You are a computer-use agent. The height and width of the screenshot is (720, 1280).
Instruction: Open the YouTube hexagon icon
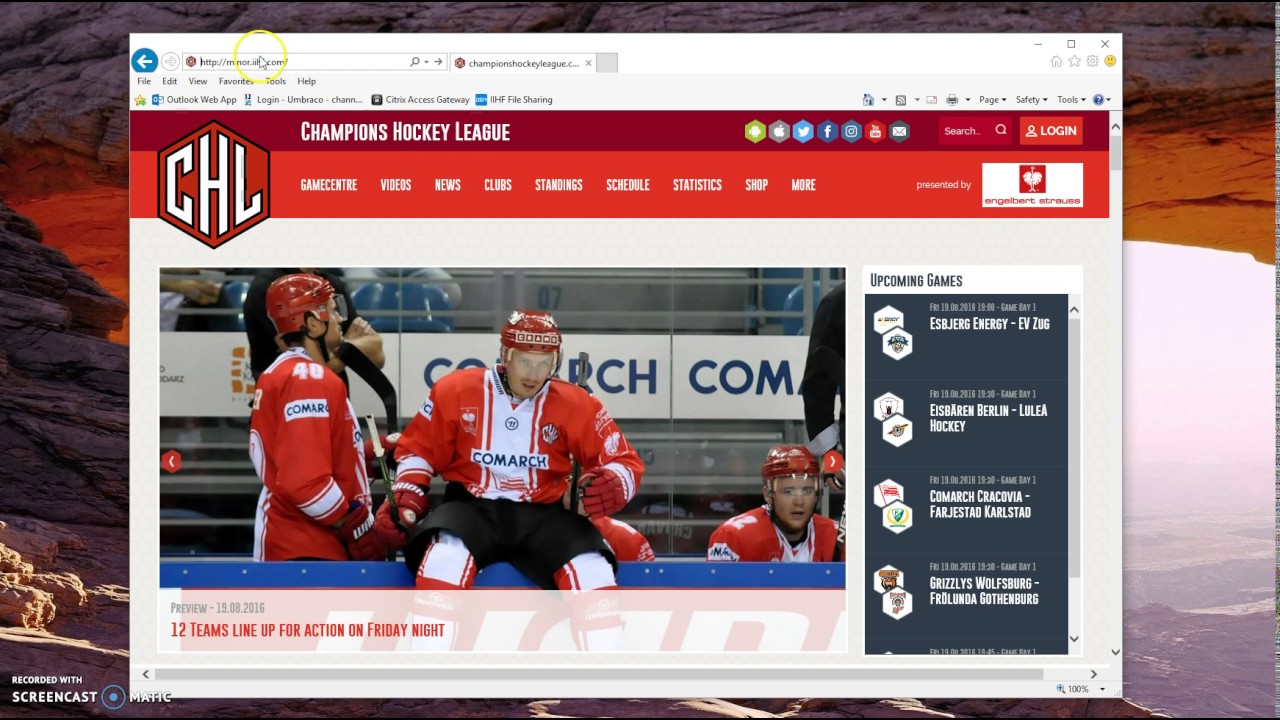(x=875, y=131)
